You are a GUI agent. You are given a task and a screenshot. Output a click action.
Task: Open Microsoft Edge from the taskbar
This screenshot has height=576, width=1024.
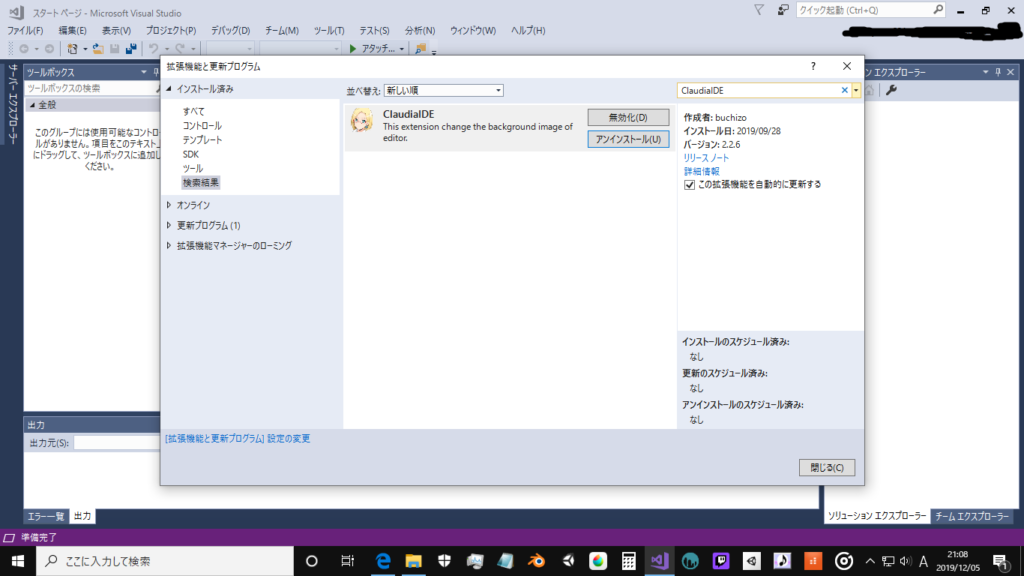pos(383,561)
